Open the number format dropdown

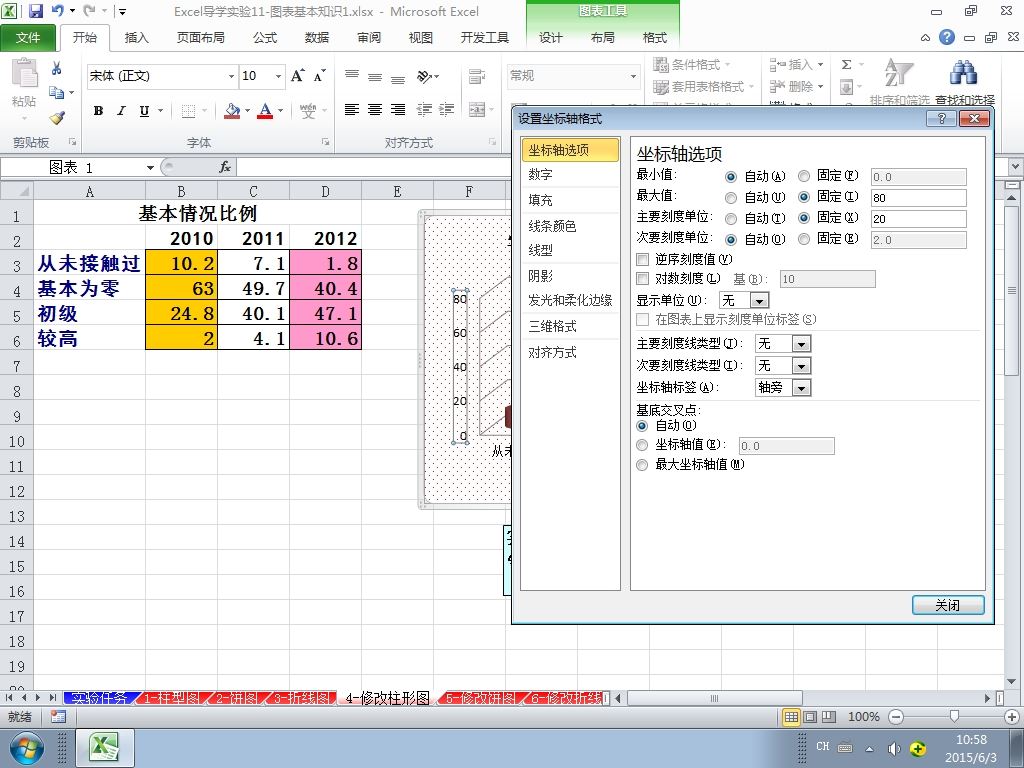[x=633, y=76]
